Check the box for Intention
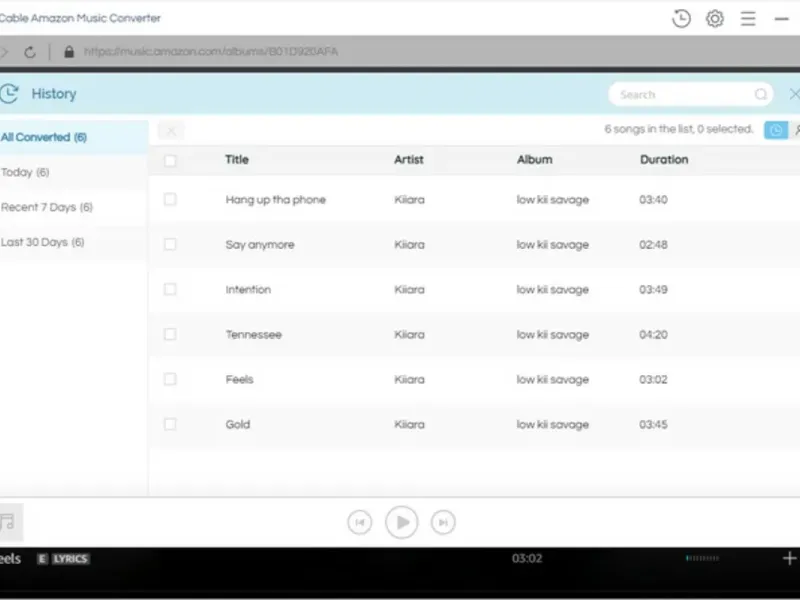 (170, 289)
